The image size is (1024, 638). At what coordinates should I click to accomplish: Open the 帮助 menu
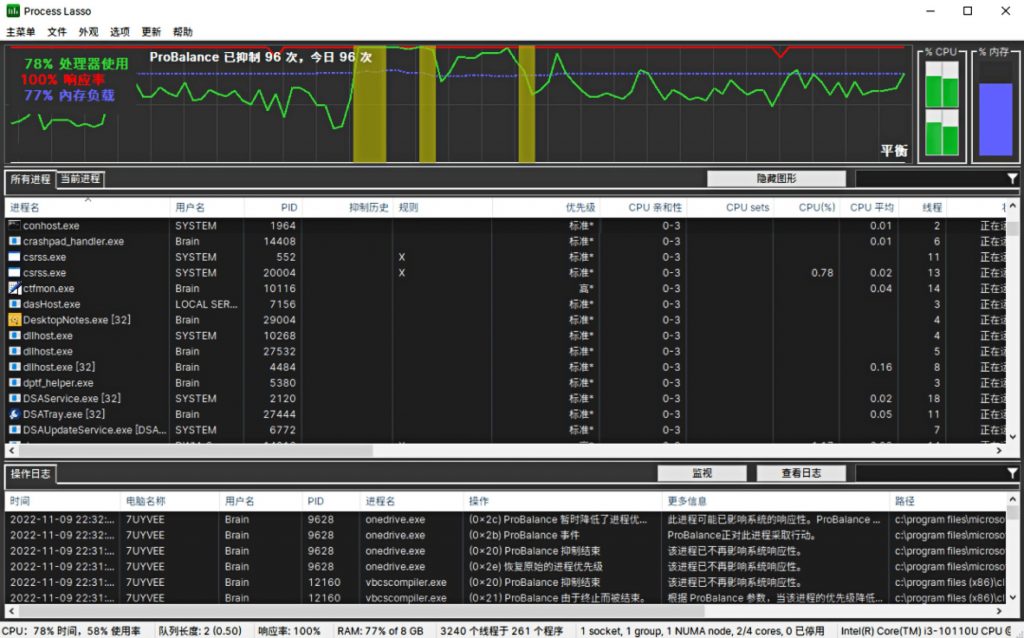click(x=183, y=32)
